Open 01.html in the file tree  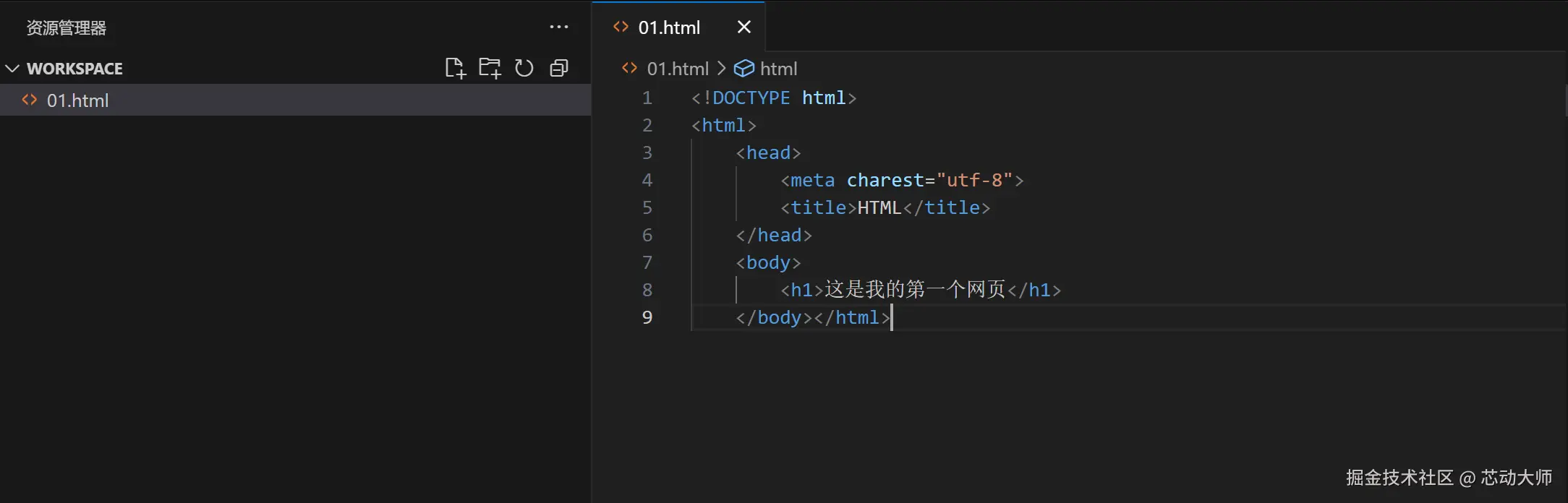(x=77, y=100)
